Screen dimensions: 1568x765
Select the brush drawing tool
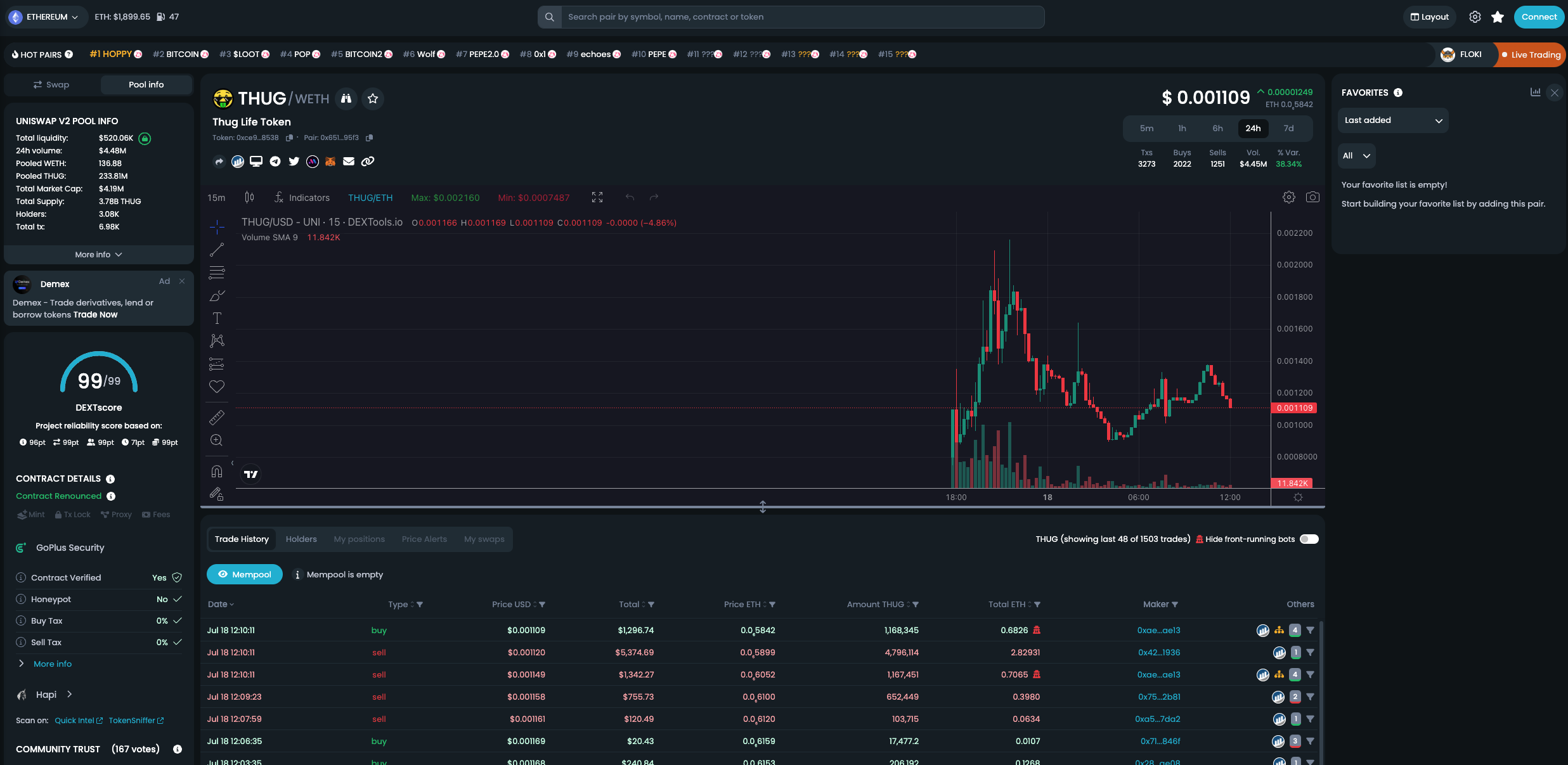(217, 295)
